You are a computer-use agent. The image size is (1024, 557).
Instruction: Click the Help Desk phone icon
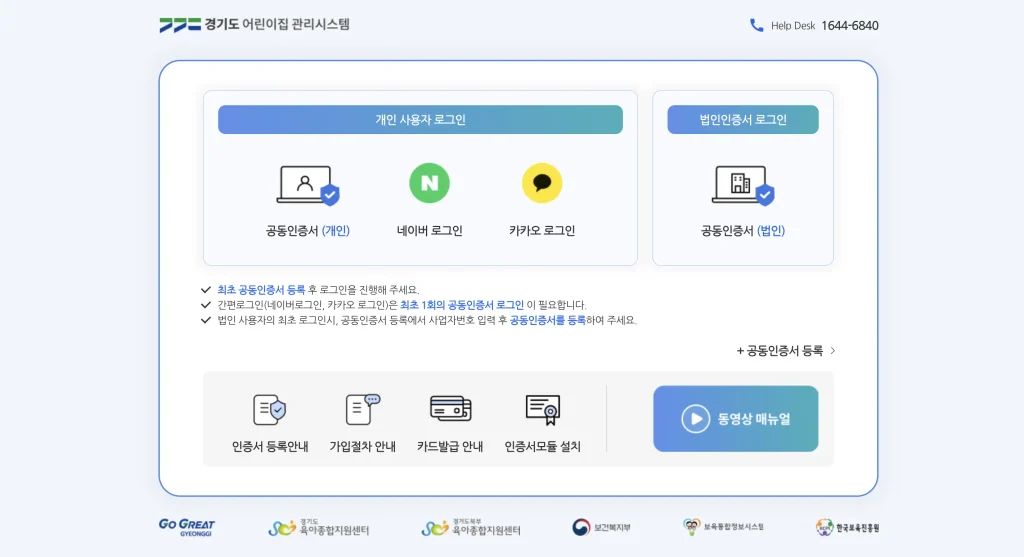pos(756,25)
